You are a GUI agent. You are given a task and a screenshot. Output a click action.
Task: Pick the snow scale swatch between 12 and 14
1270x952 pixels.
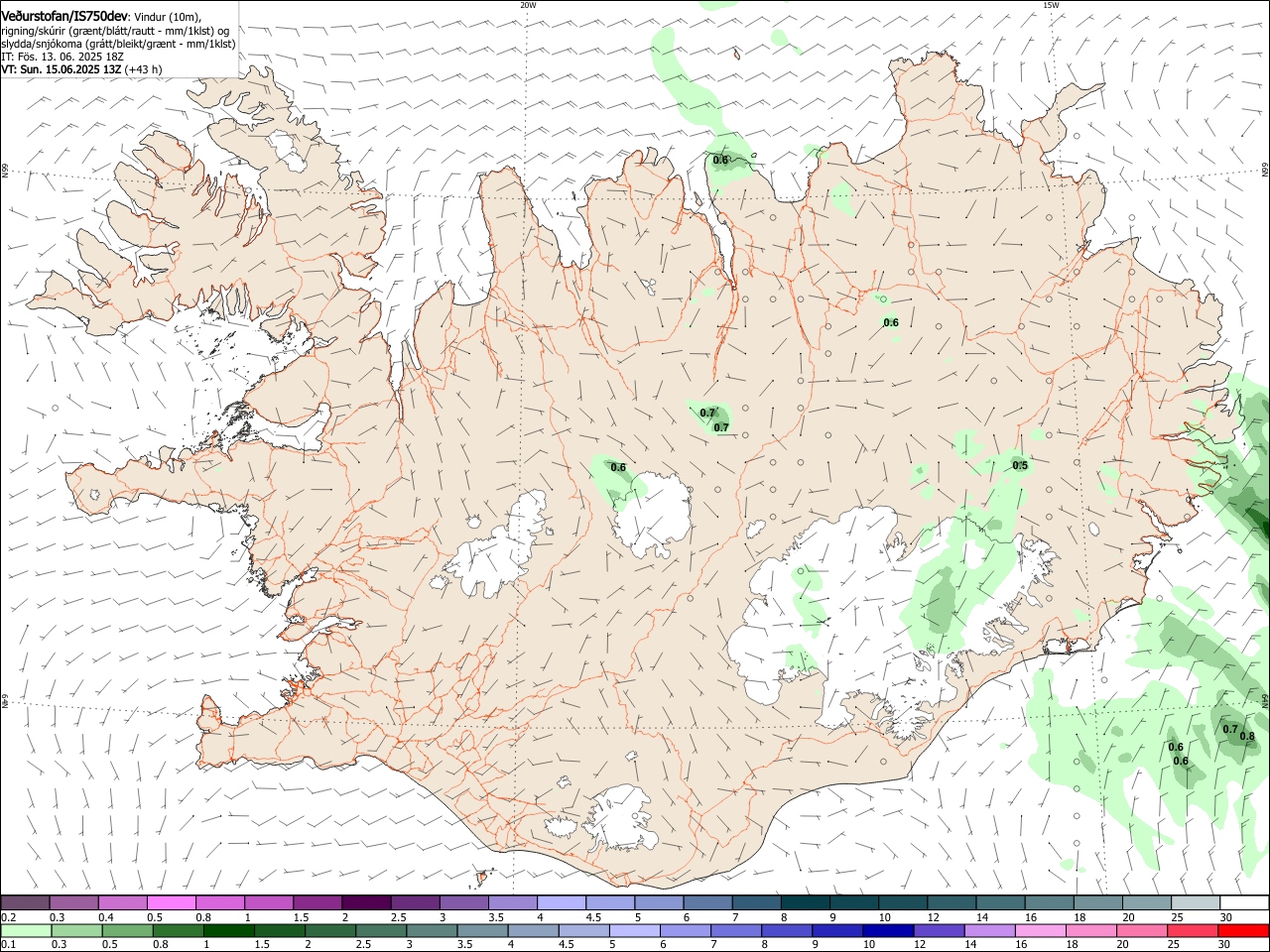pyautogui.click(x=952, y=903)
